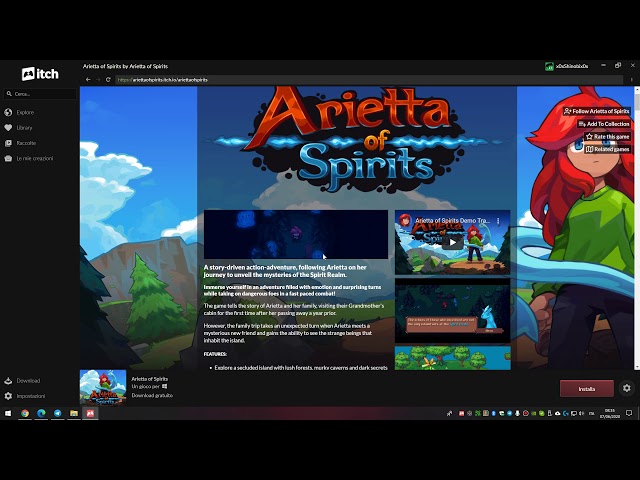Rate this game
The width and height of the screenshot is (640, 480).
[606, 136]
